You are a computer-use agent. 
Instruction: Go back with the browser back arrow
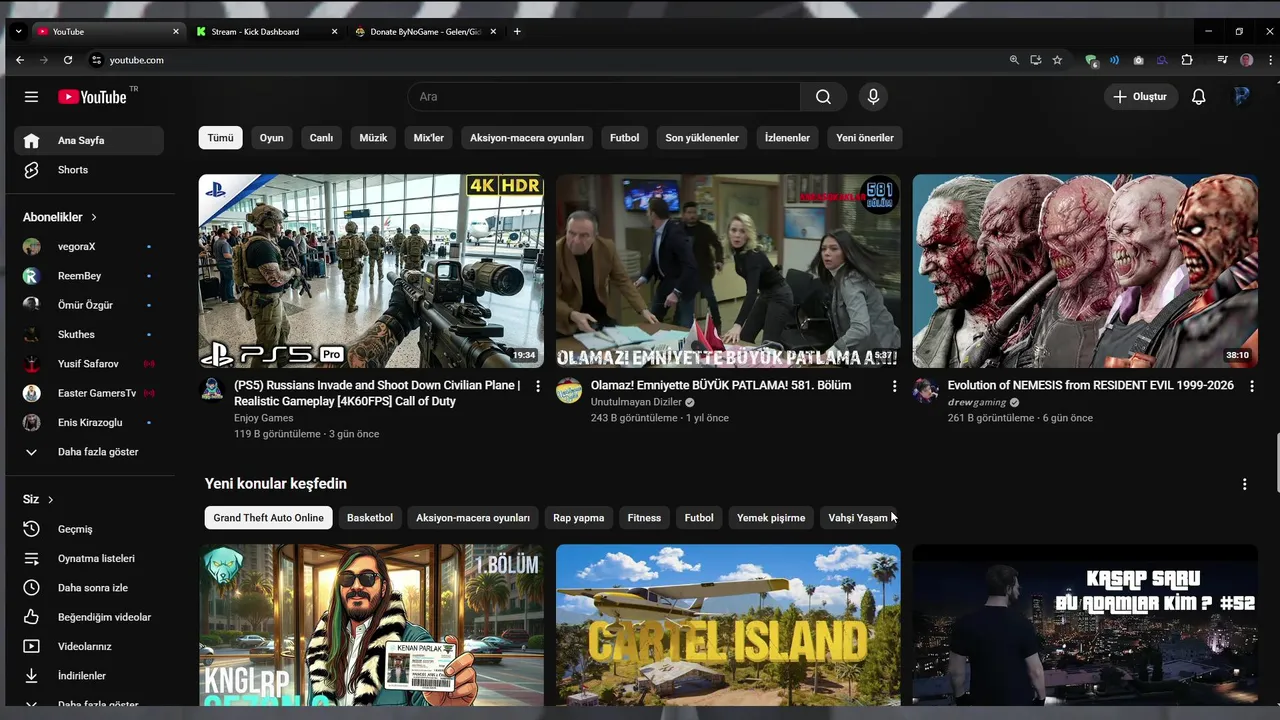click(20, 60)
